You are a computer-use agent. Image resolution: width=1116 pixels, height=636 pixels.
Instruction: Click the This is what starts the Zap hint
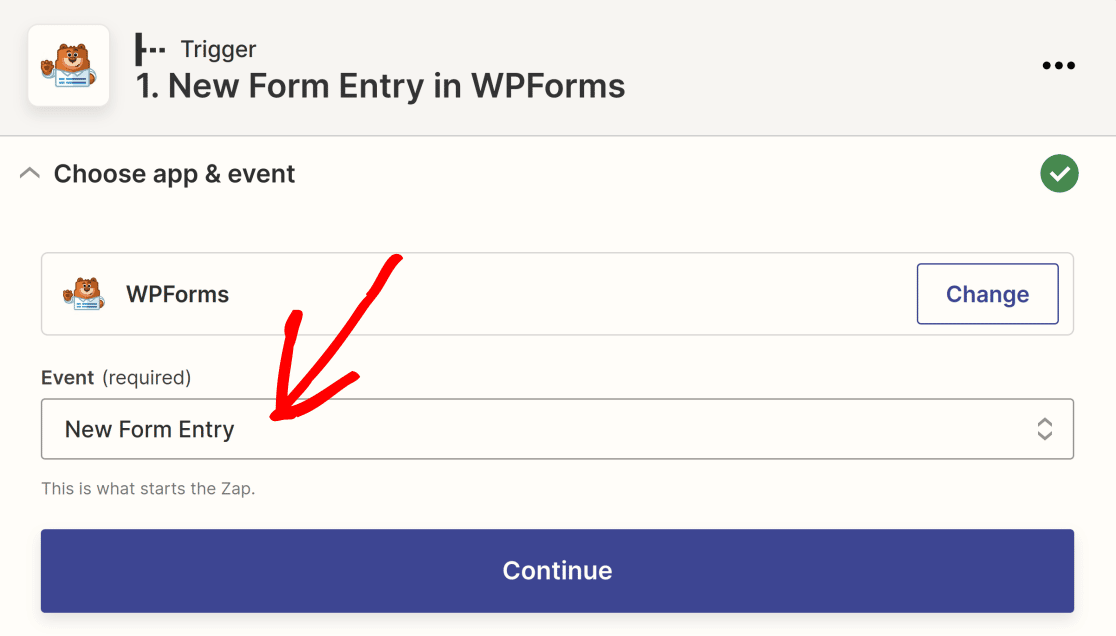[x=148, y=489]
